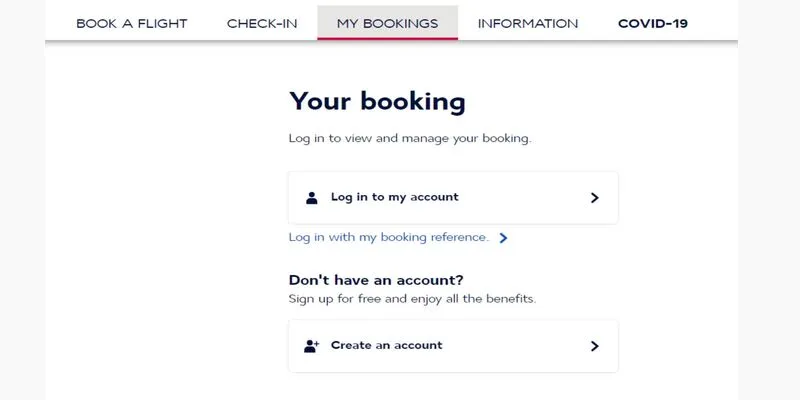This screenshot has height=400, width=800.
Task: Follow 'Log in with my booking reference' link
Action: tap(389, 237)
